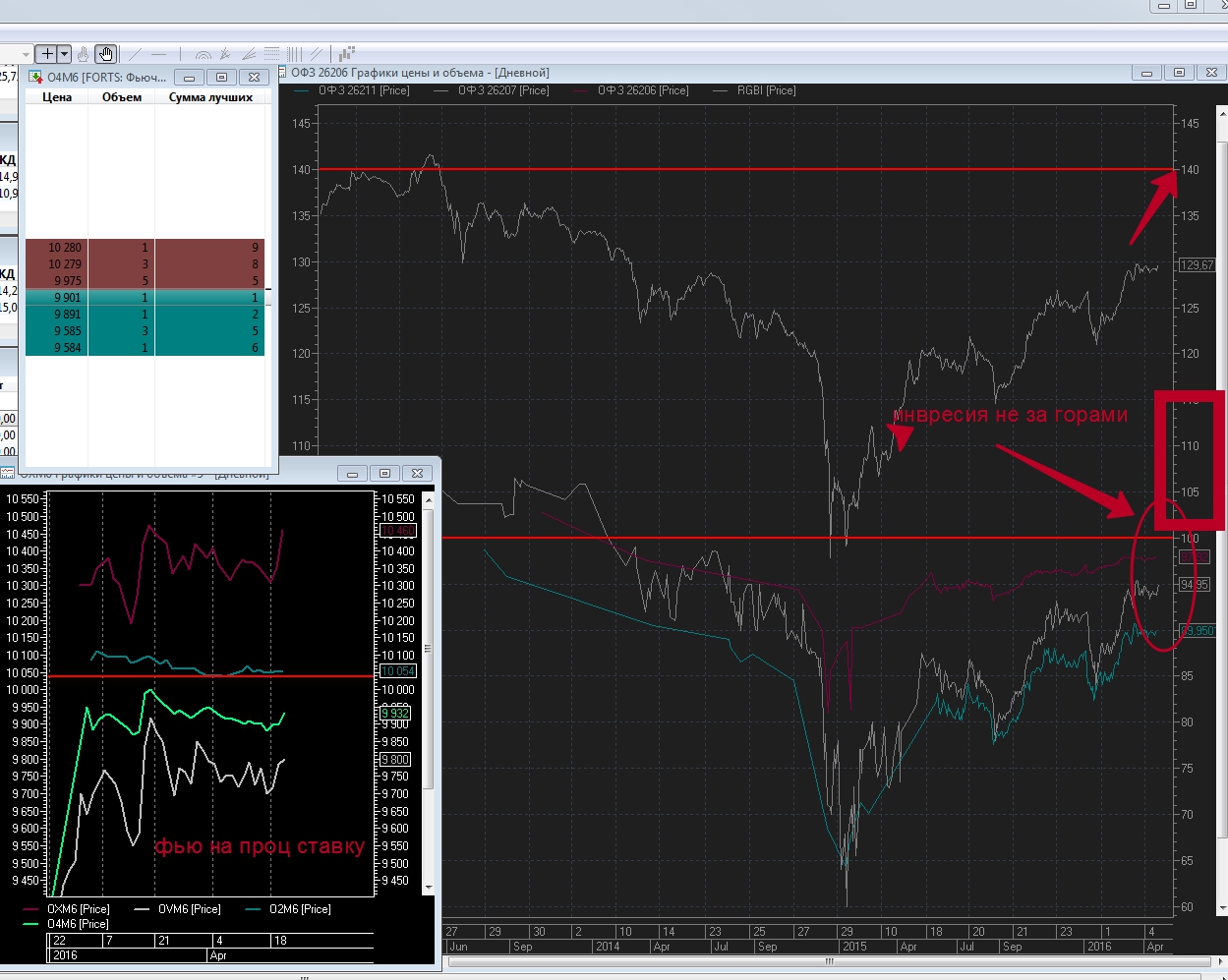This screenshot has width=1228, height=980.
Task: Select the Gann fan tool
Action: [225, 54]
